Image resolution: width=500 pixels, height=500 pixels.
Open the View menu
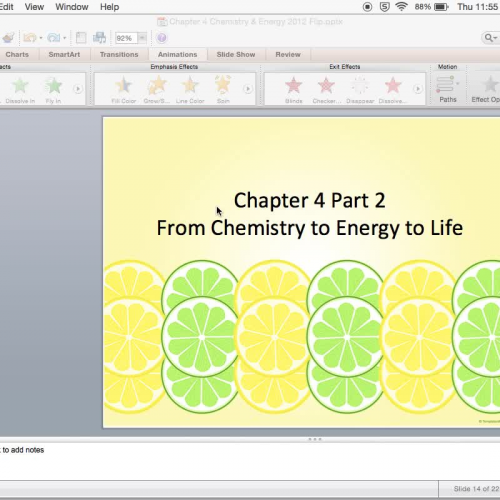pyautogui.click(x=34, y=7)
